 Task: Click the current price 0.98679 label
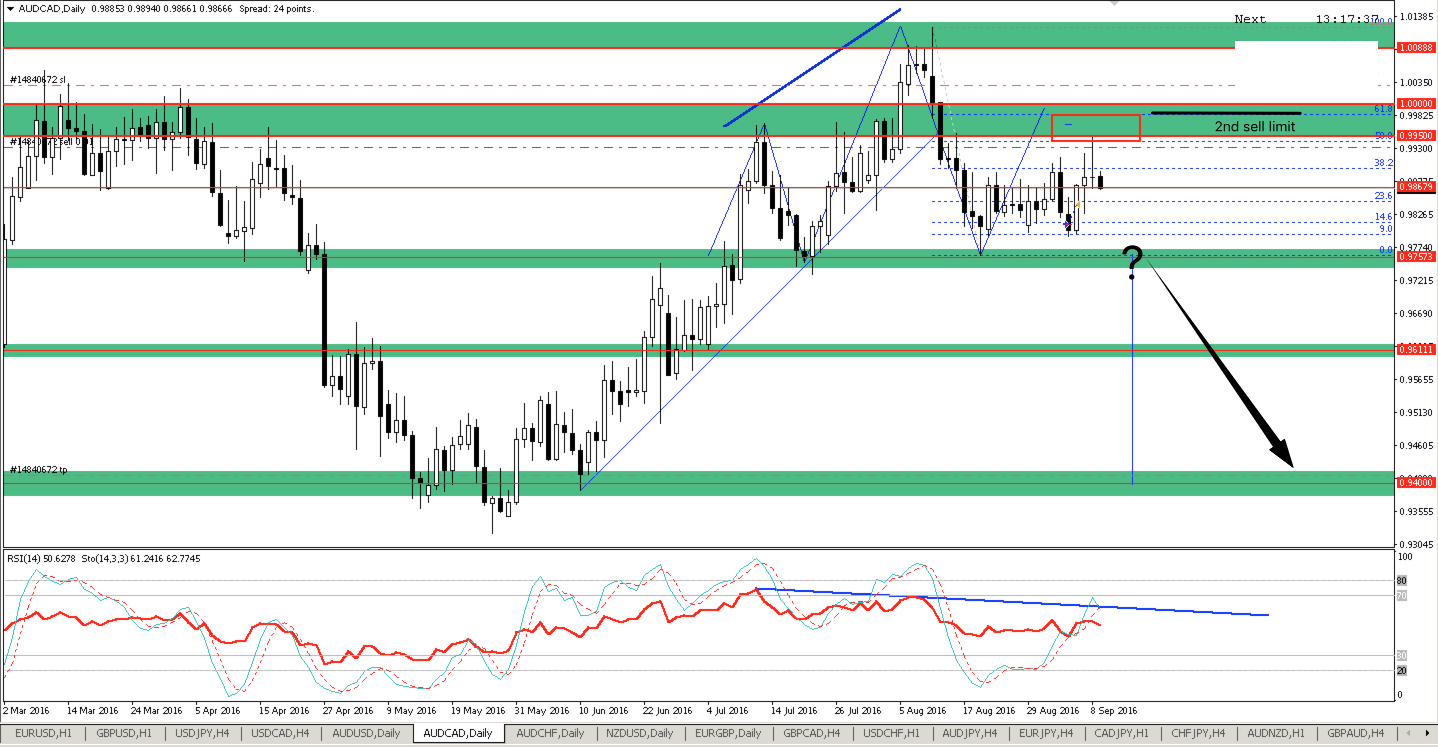point(1415,187)
